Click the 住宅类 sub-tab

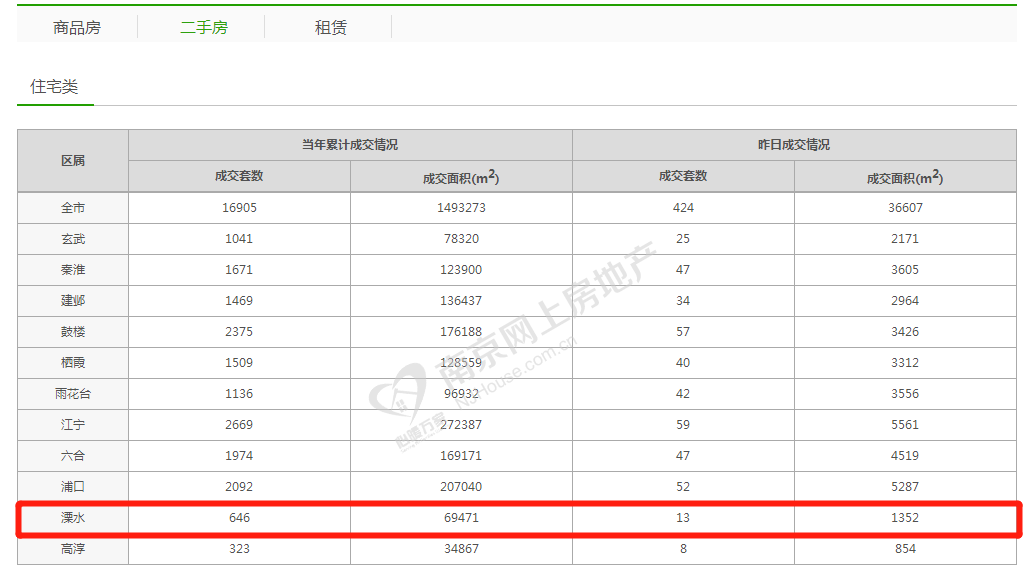[x=54, y=87]
